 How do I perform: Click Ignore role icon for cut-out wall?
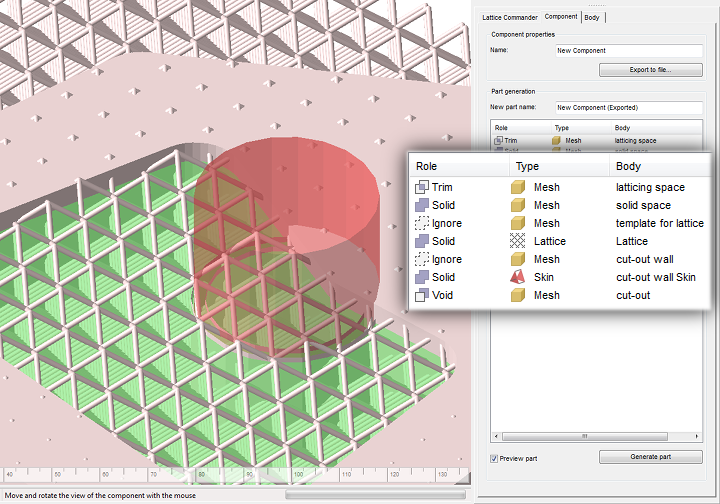click(x=422, y=259)
